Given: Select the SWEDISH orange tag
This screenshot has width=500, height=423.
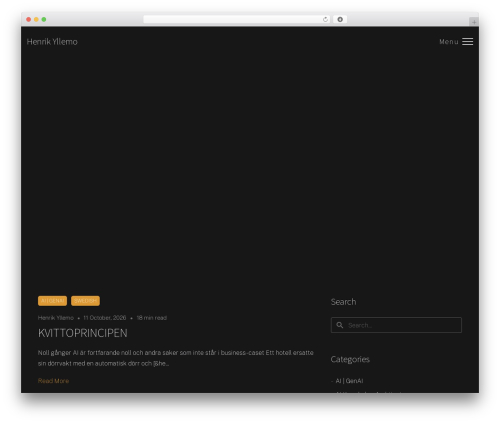Looking at the screenshot, I should pyautogui.click(x=85, y=301).
